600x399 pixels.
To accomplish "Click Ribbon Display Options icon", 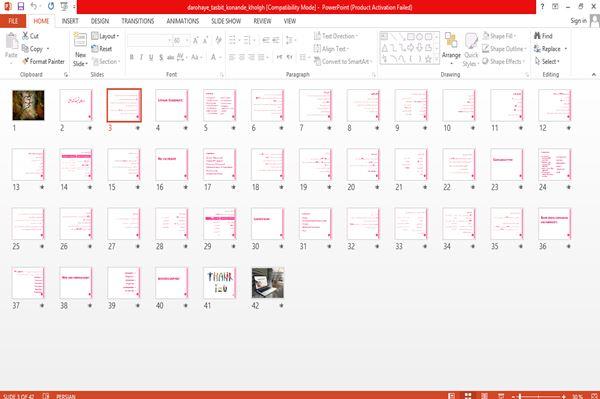I will [x=555, y=7].
